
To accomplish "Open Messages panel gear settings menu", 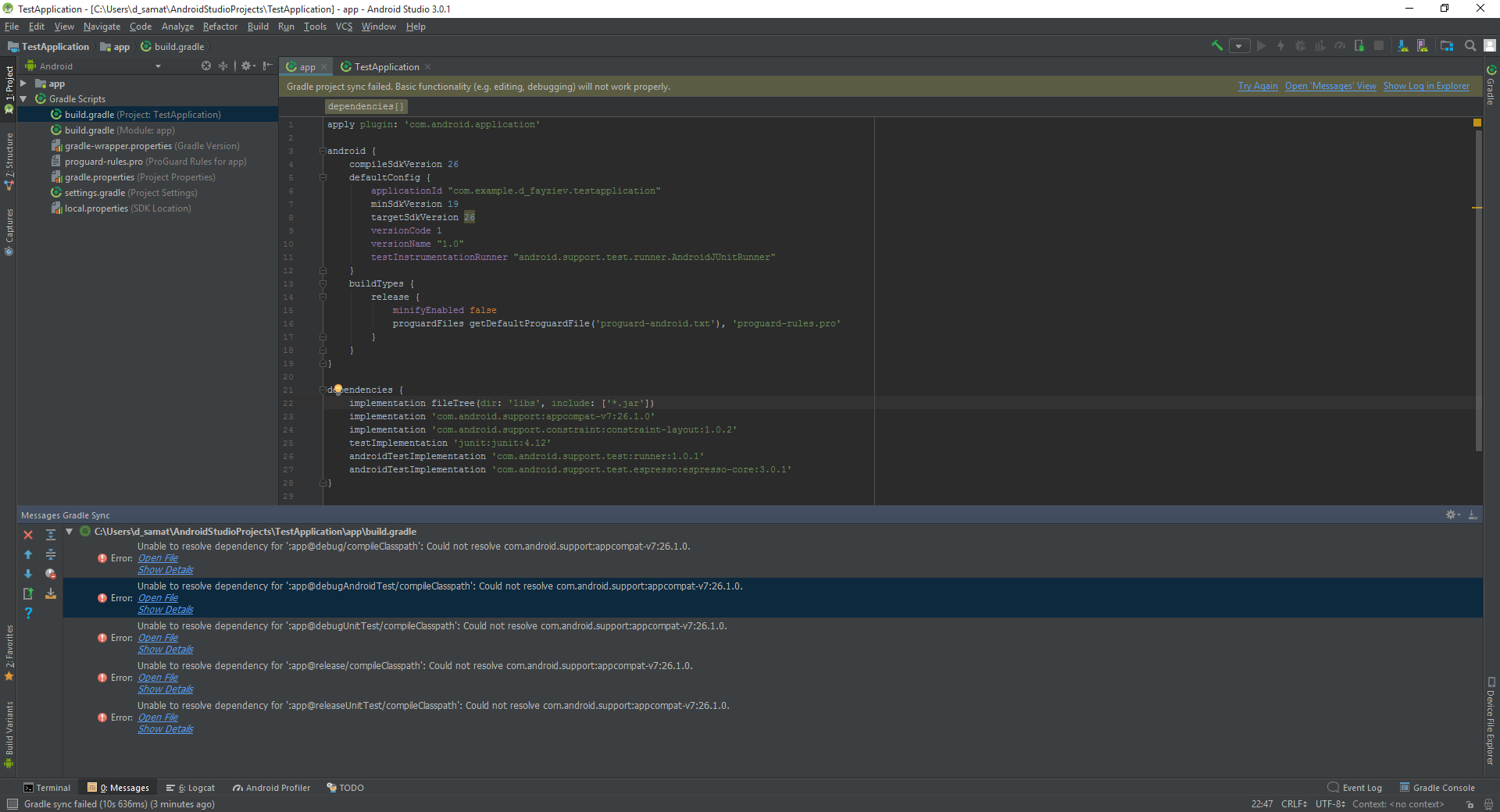I will click(1453, 515).
